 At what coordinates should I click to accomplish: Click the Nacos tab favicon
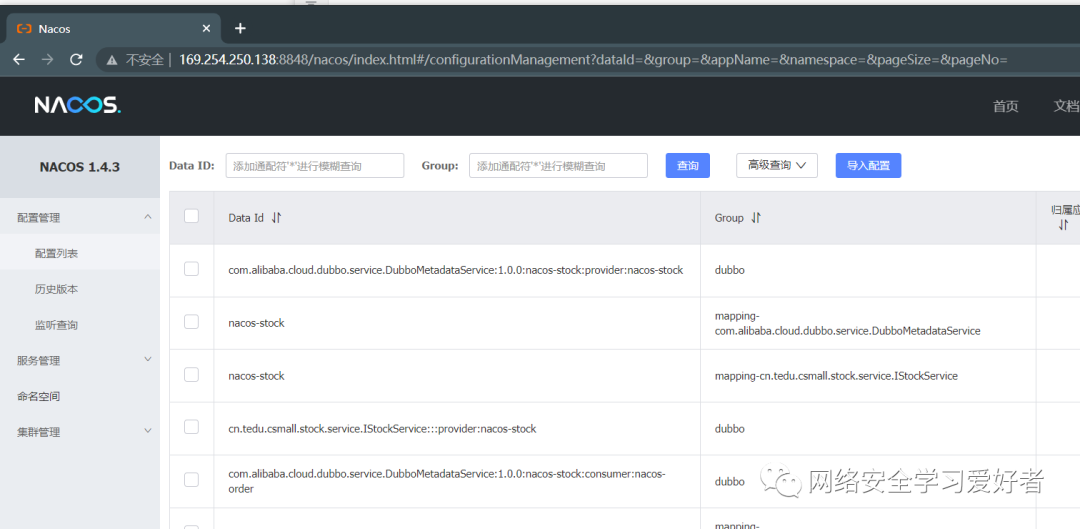(x=24, y=29)
